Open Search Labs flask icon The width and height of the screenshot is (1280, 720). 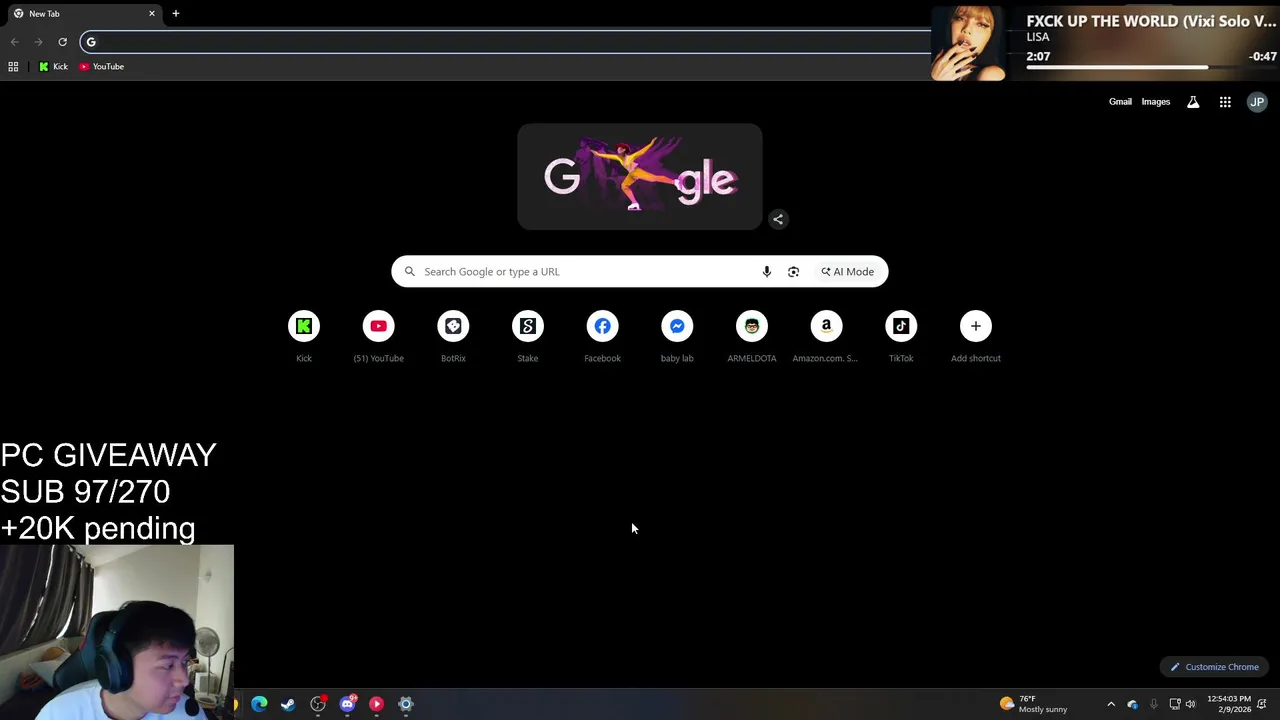[1193, 102]
